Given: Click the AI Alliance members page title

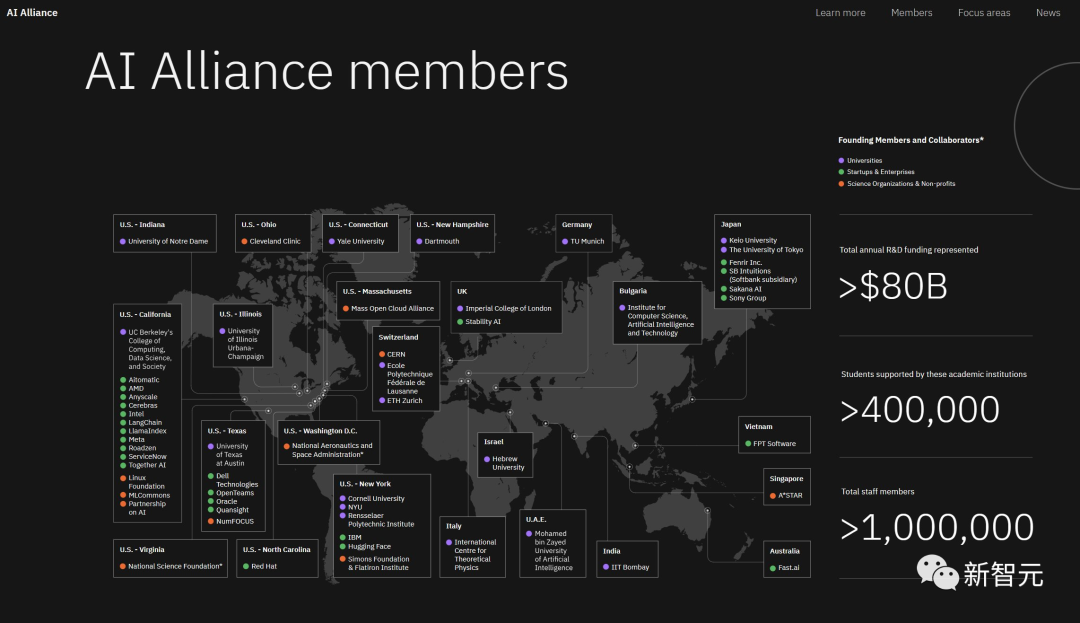Looking at the screenshot, I should [327, 71].
